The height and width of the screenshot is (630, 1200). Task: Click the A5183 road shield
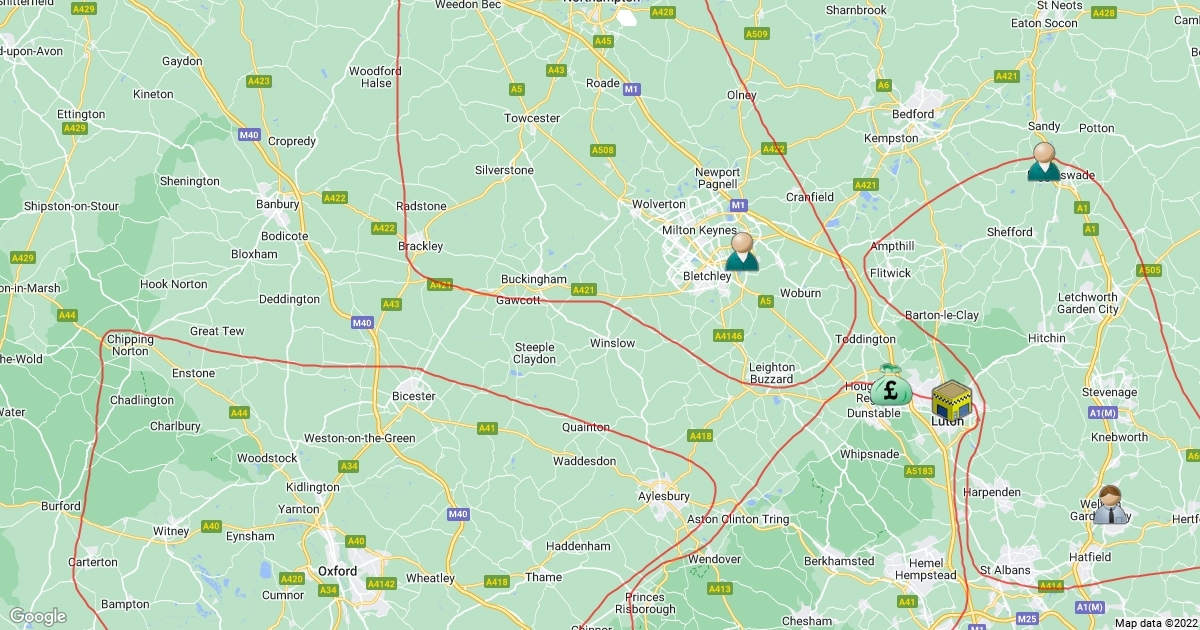tap(919, 470)
